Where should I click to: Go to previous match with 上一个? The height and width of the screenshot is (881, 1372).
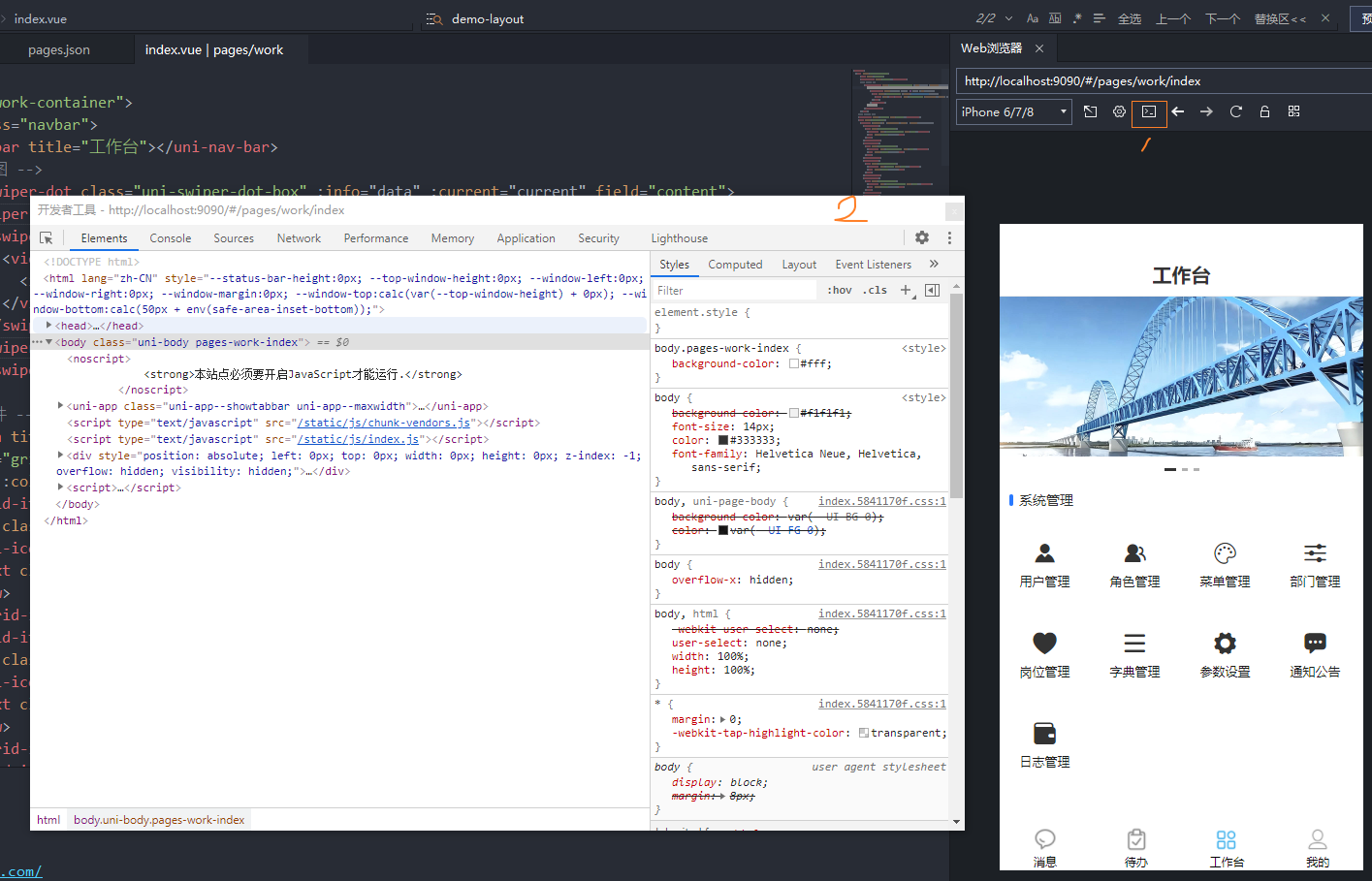1173,18
